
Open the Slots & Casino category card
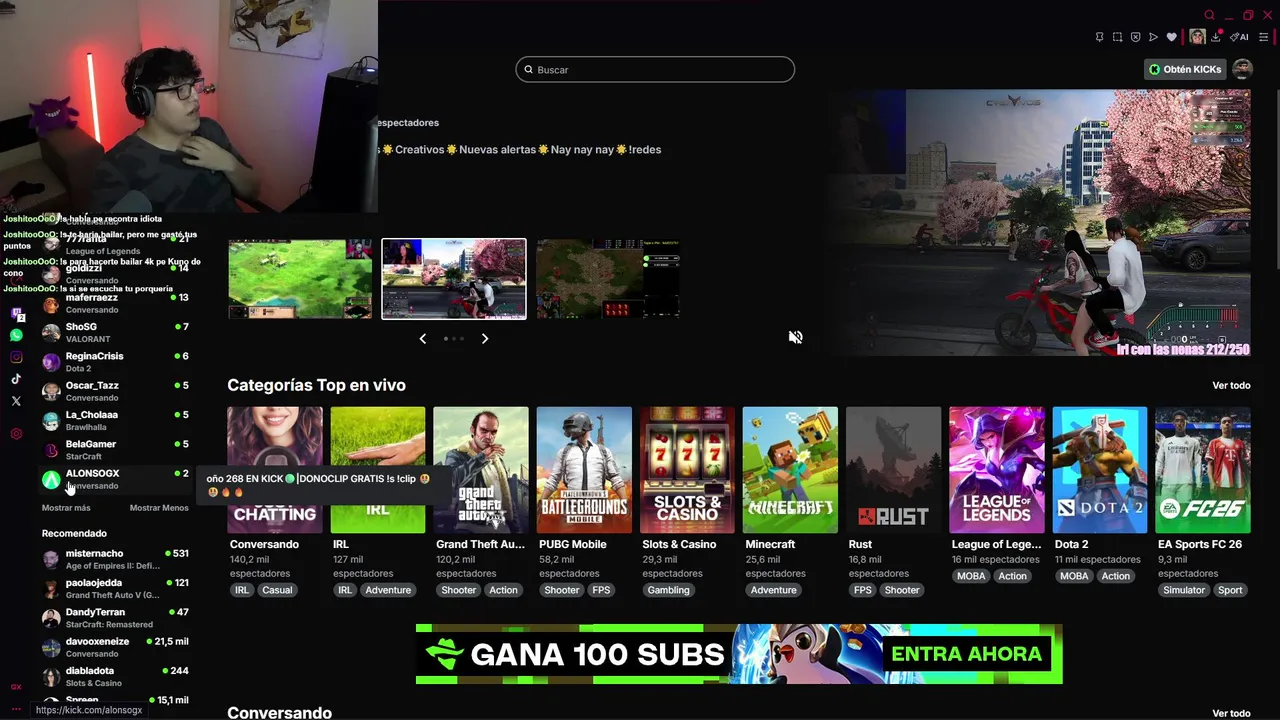click(x=687, y=470)
